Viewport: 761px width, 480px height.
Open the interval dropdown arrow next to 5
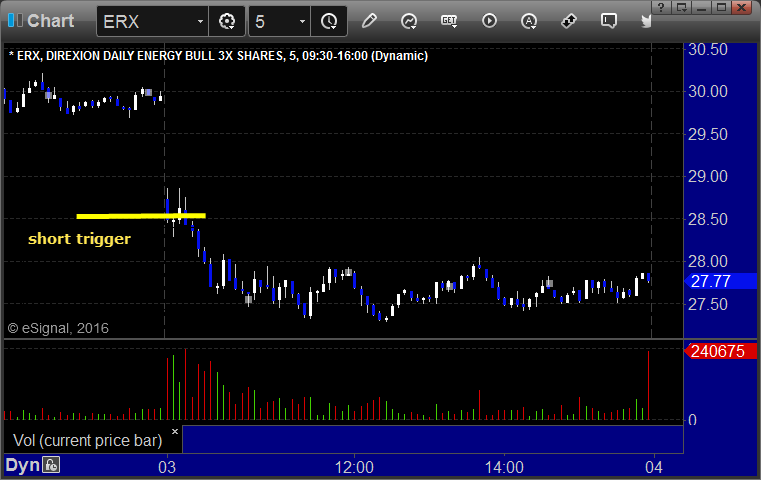pyautogui.click(x=302, y=21)
